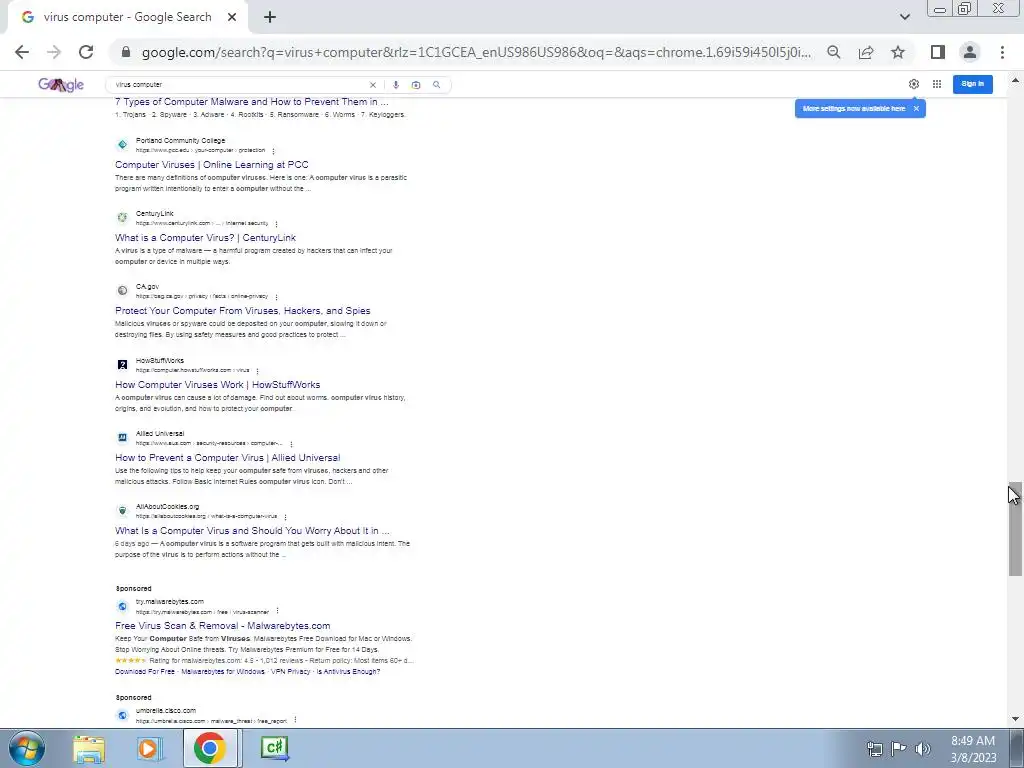
Task: Open a new browser tab
Action: [x=270, y=17]
